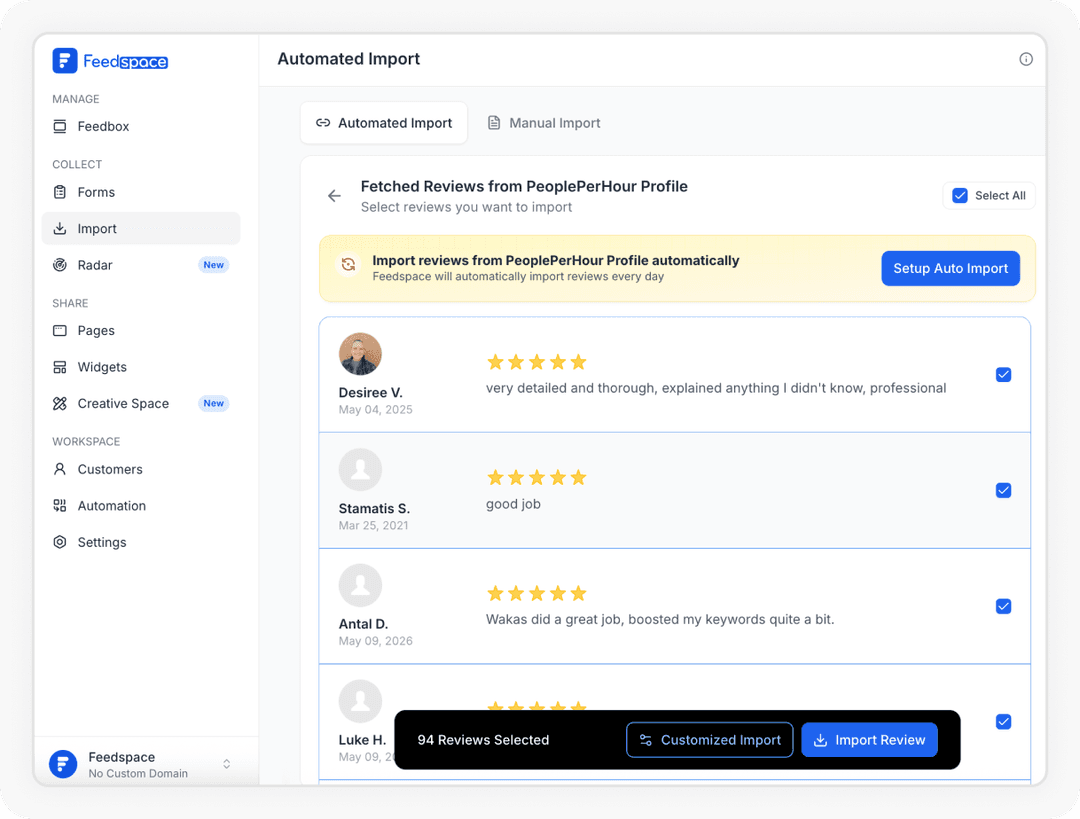1080x819 pixels.
Task: Switch to Automated Import tab
Action: pyautogui.click(x=384, y=123)
